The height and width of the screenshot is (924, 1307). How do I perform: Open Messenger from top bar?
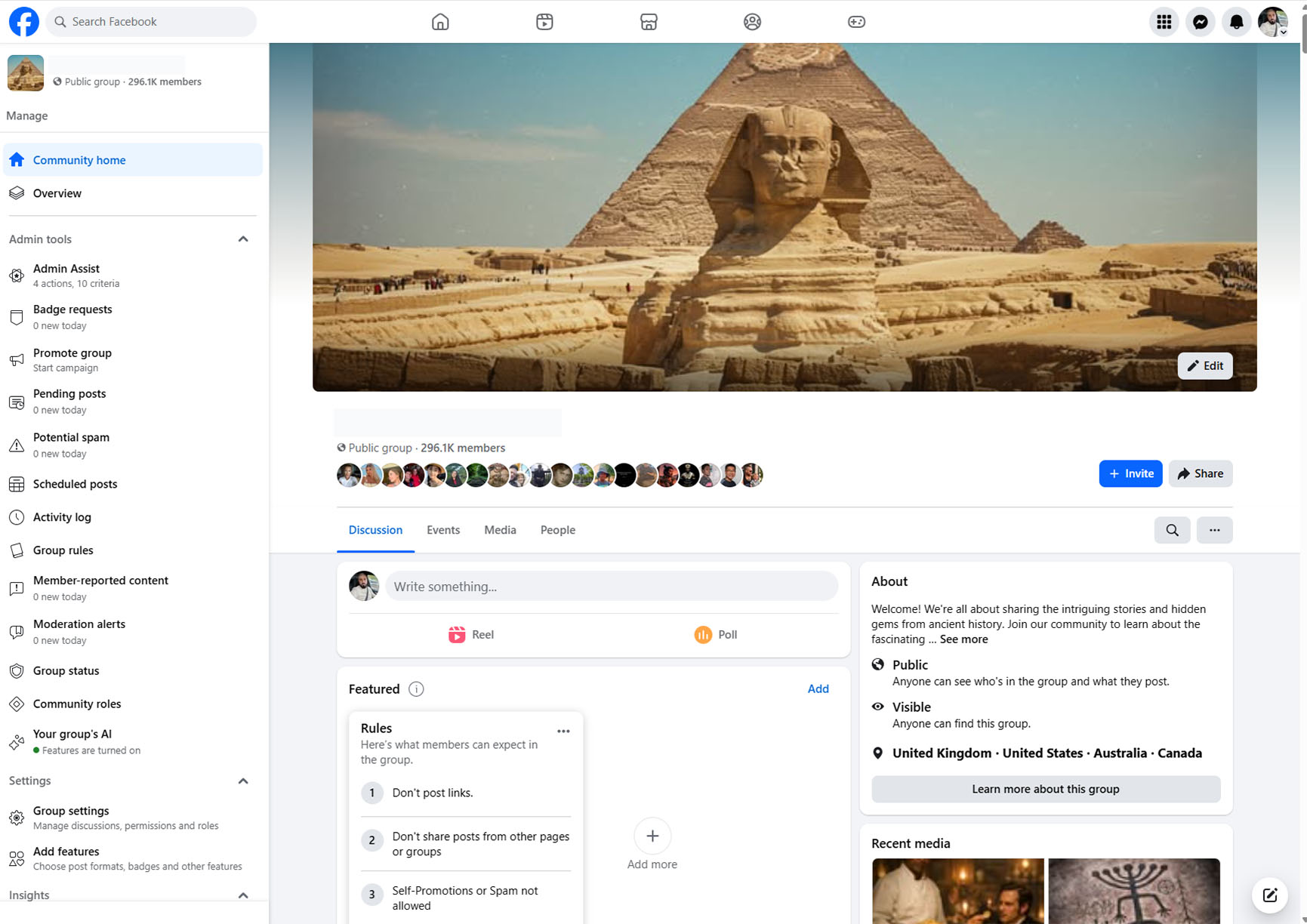1200,22
